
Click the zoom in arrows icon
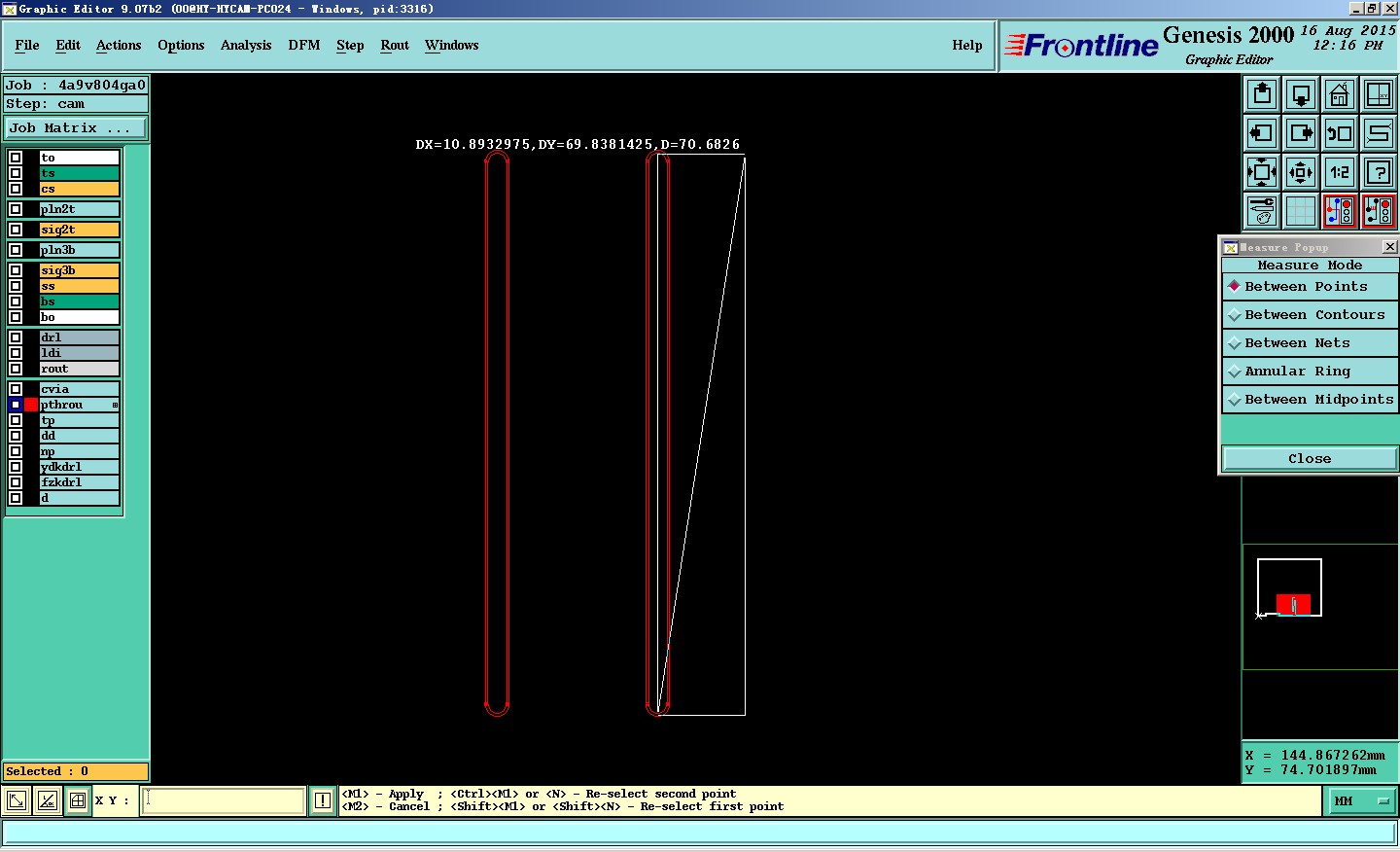(x=1262, y=172)
